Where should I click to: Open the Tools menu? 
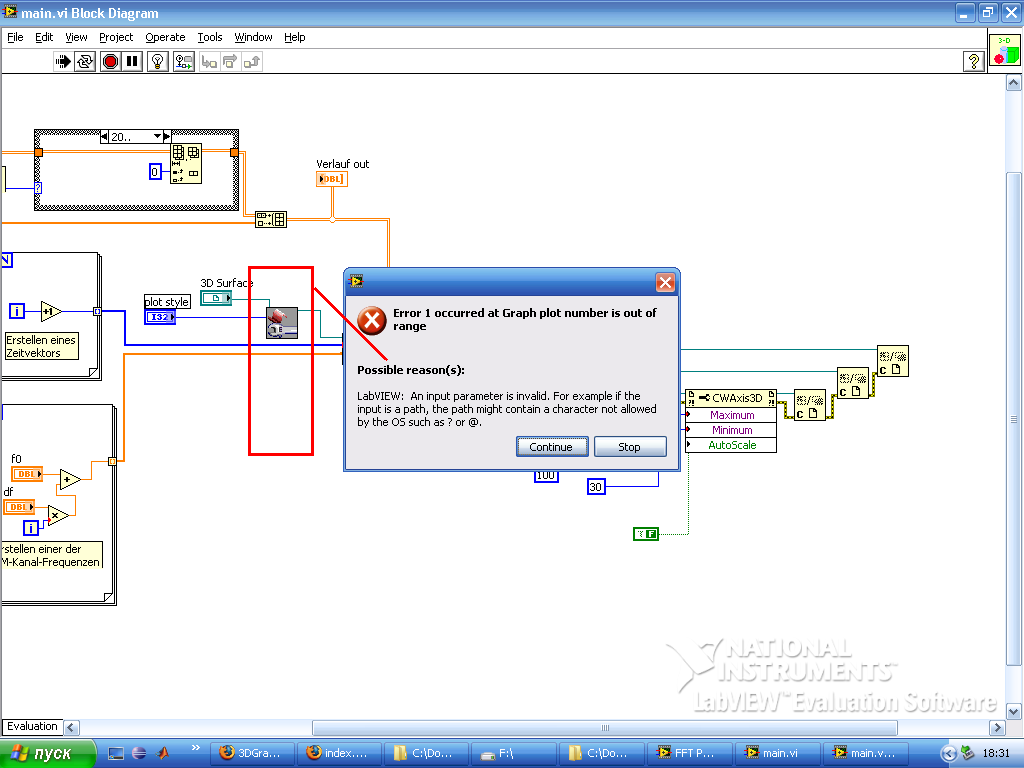(x=210, y=37)
